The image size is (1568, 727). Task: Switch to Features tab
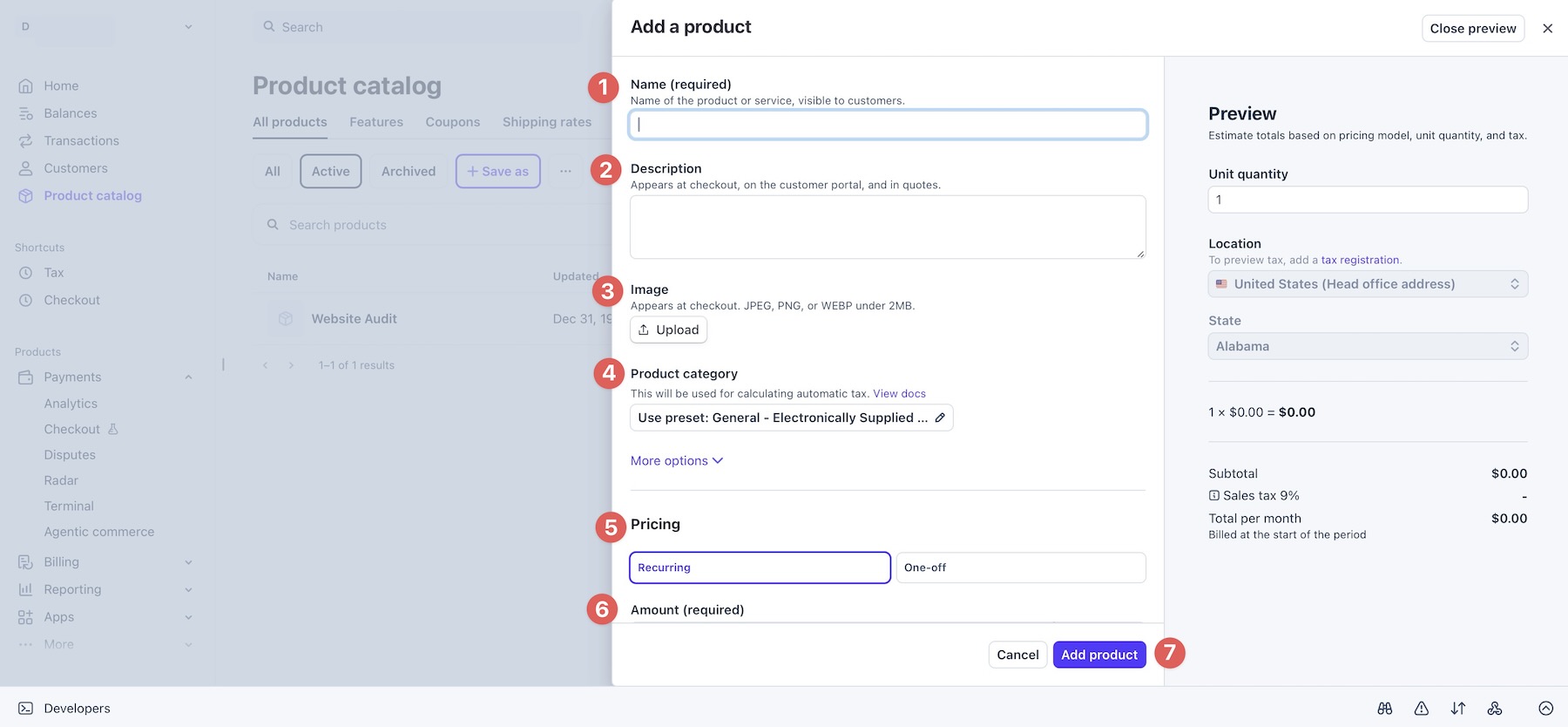click(x=376, y=122)
